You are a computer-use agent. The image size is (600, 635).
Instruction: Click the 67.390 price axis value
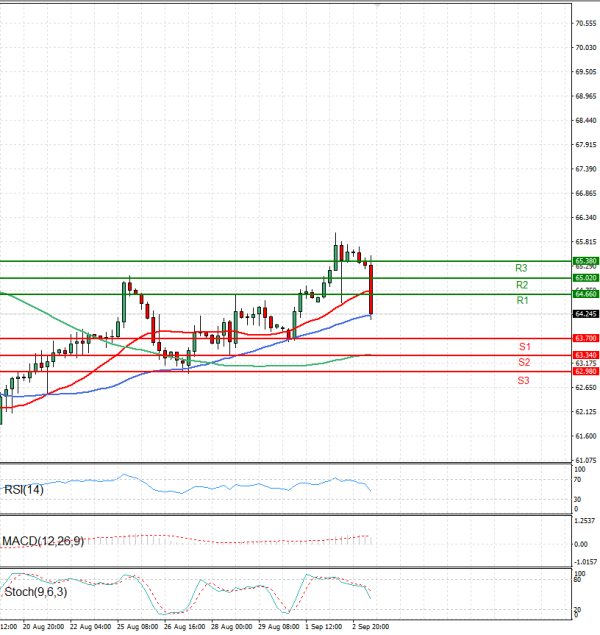586,169
